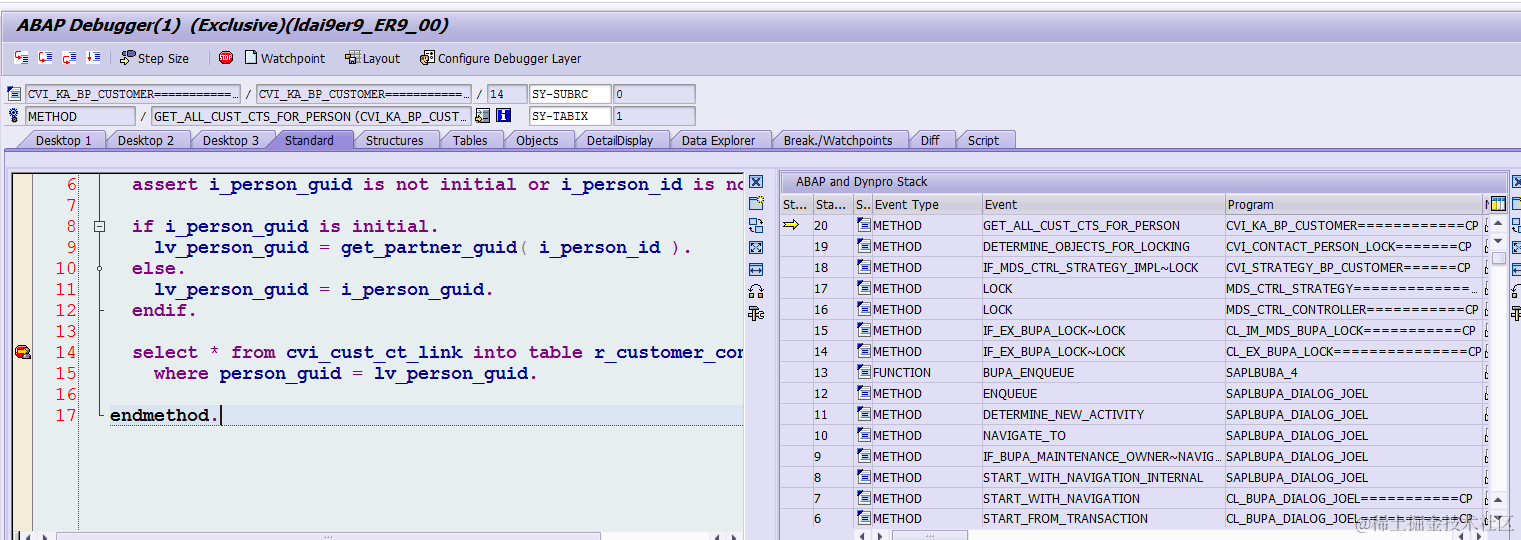Open the Break./Watchpoints tab
This screenshot has height=540, width=1521.
[x=838, y=140]
